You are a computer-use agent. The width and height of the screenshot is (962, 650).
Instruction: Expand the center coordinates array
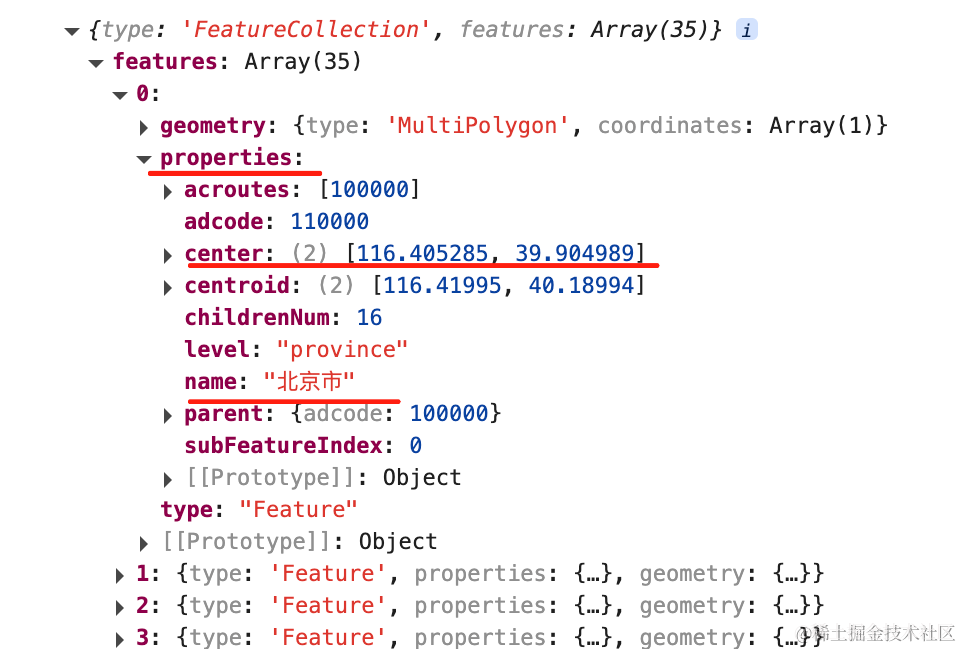[167, 255]
